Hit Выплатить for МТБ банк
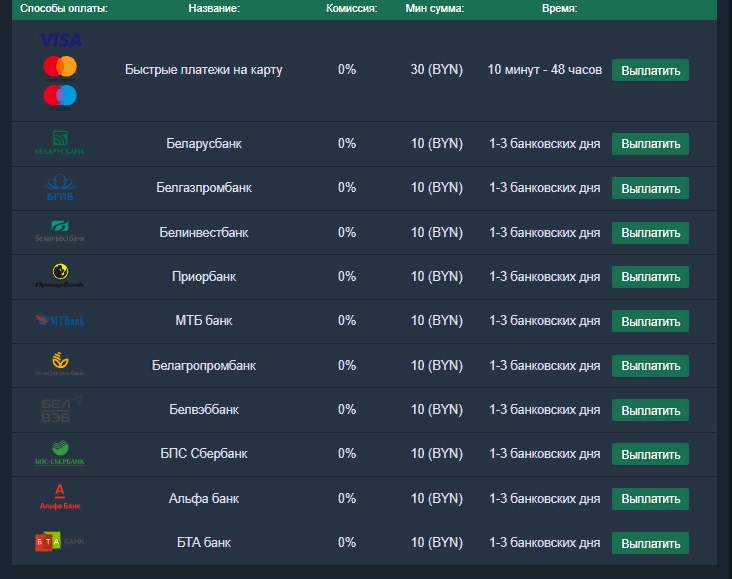The width and height of the screenshot is (732, 579). tap(650, 321)
